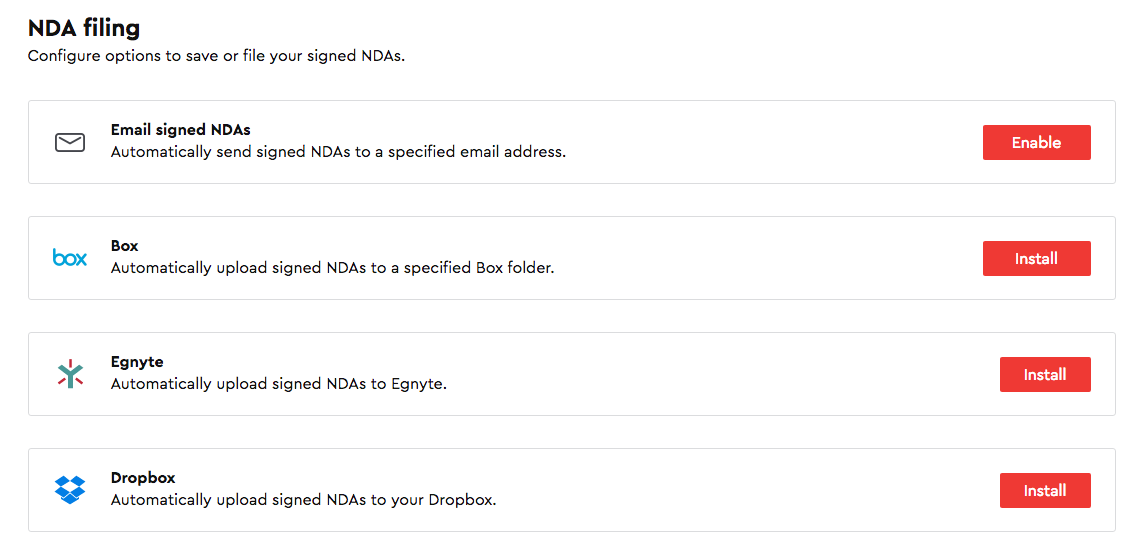Click empty space left of the Enable button
1139x557 pixels.
800,143
